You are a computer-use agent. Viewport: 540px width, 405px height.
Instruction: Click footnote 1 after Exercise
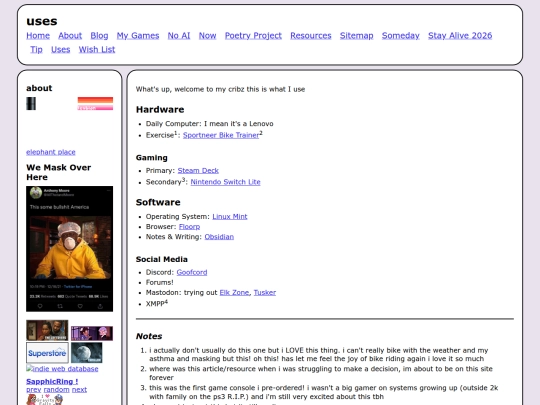[176, 133]
